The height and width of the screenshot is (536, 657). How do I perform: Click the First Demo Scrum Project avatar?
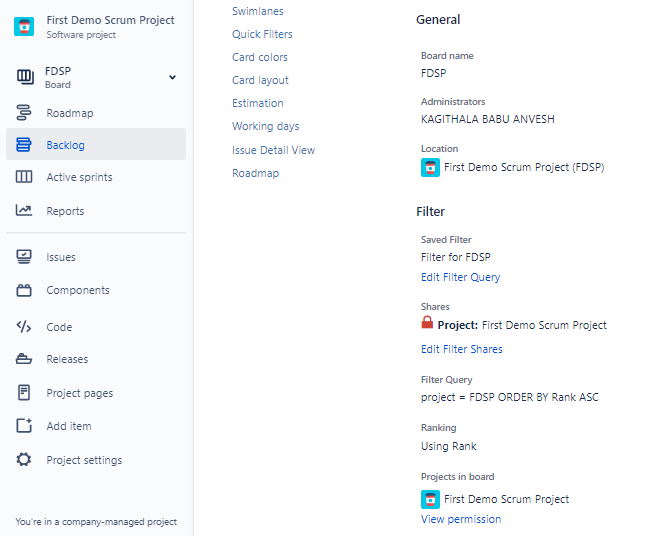click(24, 26)
